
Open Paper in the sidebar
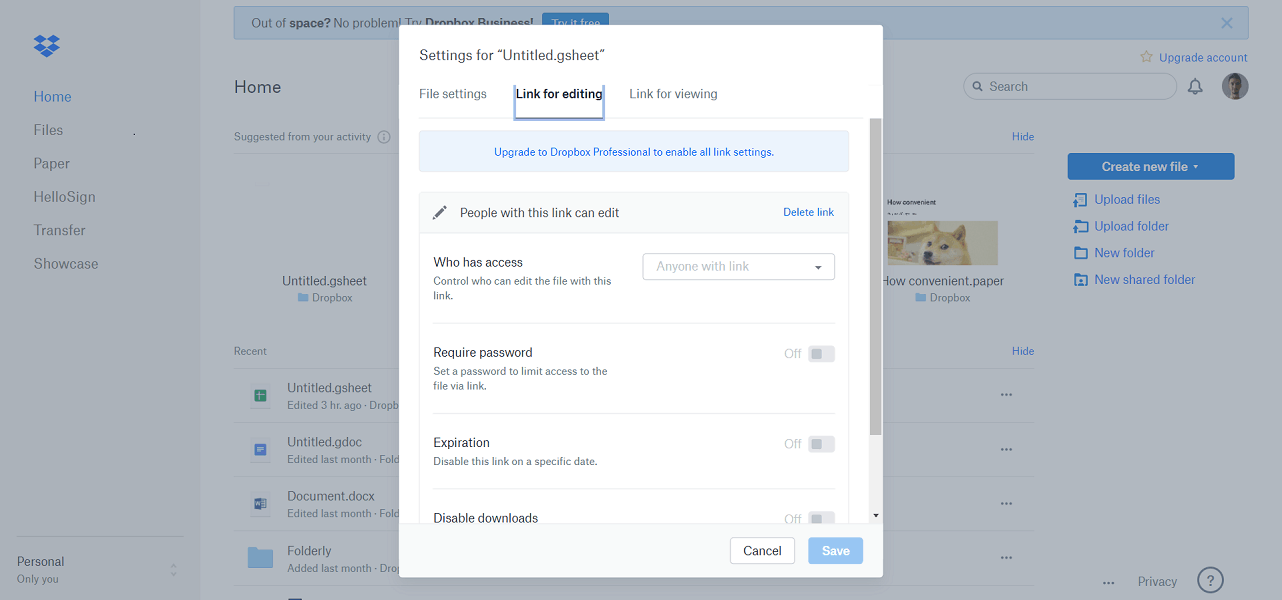[52, 164]
